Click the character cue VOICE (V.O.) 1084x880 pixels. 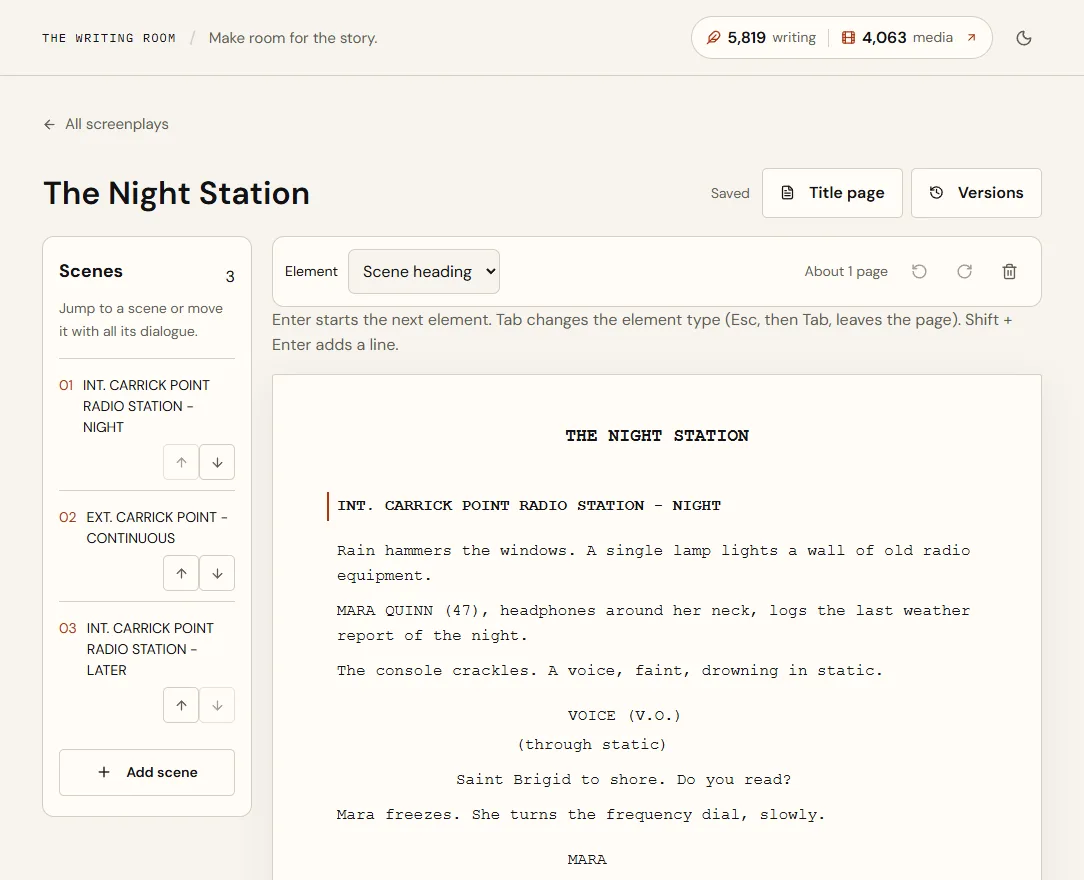click(x=624, y=715)
